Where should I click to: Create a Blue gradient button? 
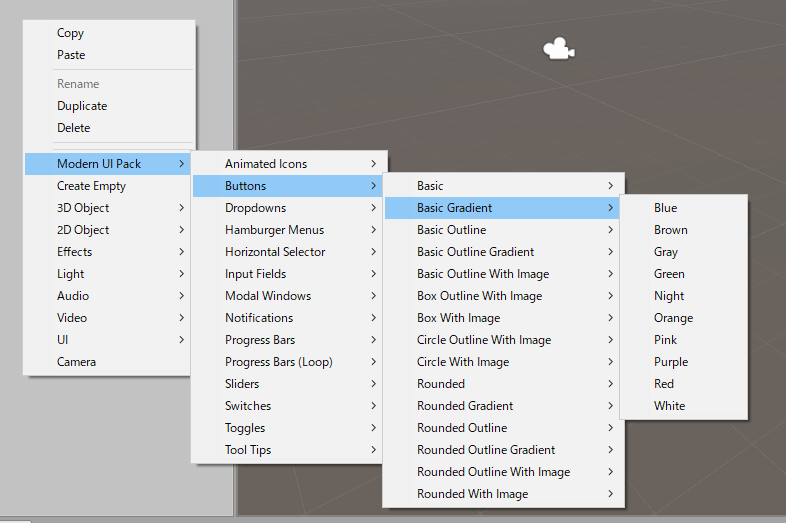(x=684, y=208)
